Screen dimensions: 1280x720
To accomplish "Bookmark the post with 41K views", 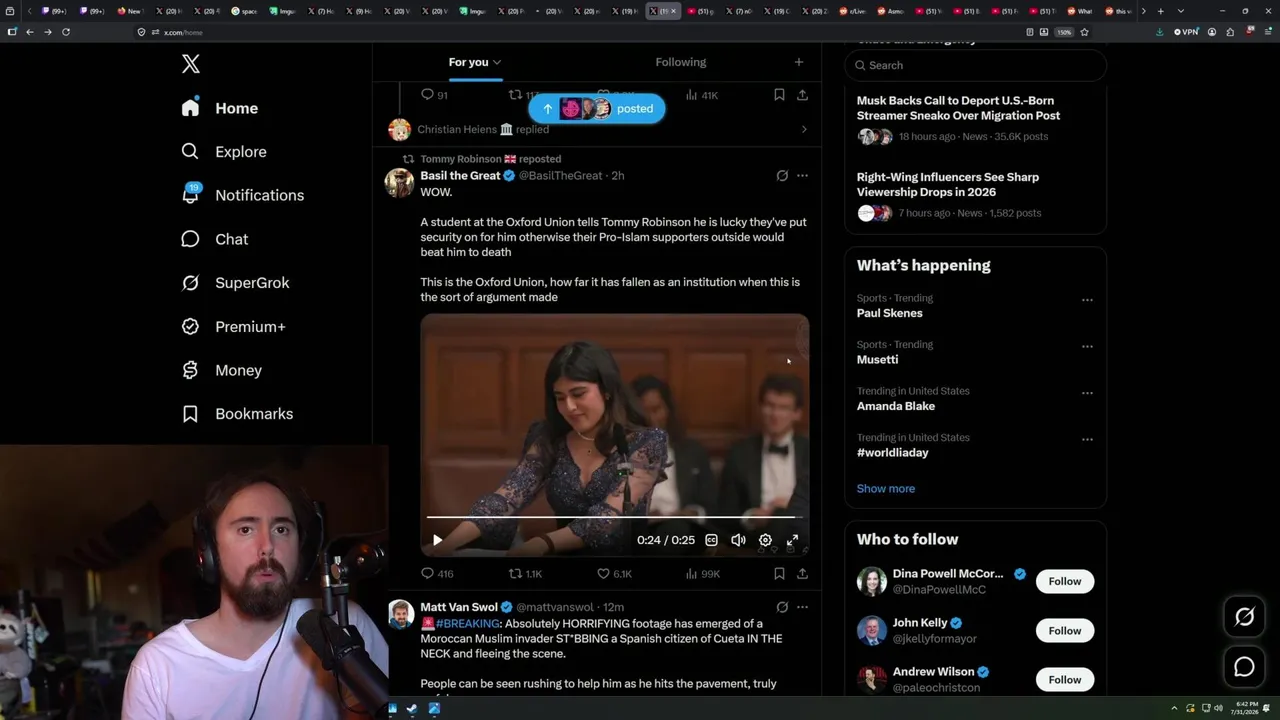I will click(x=779, y=95).
